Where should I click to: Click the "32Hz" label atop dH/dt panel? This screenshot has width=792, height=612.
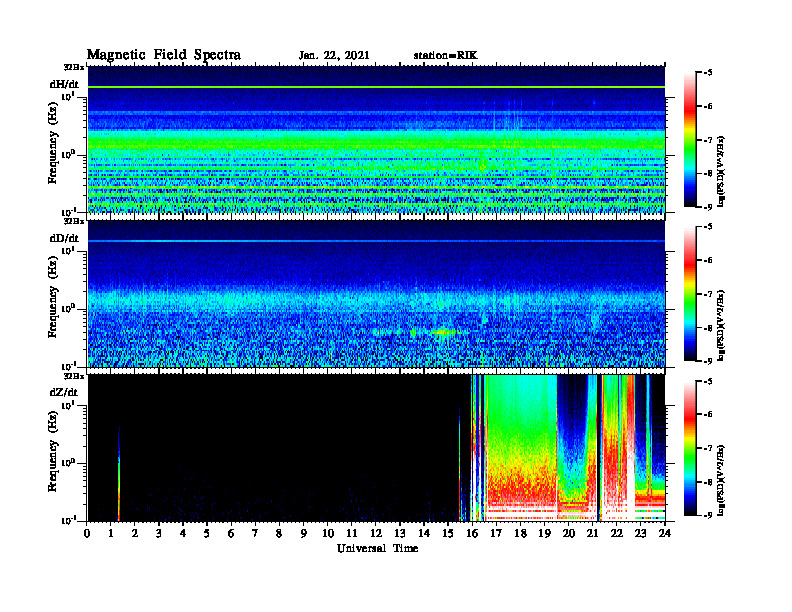click(x=74, y=67)
